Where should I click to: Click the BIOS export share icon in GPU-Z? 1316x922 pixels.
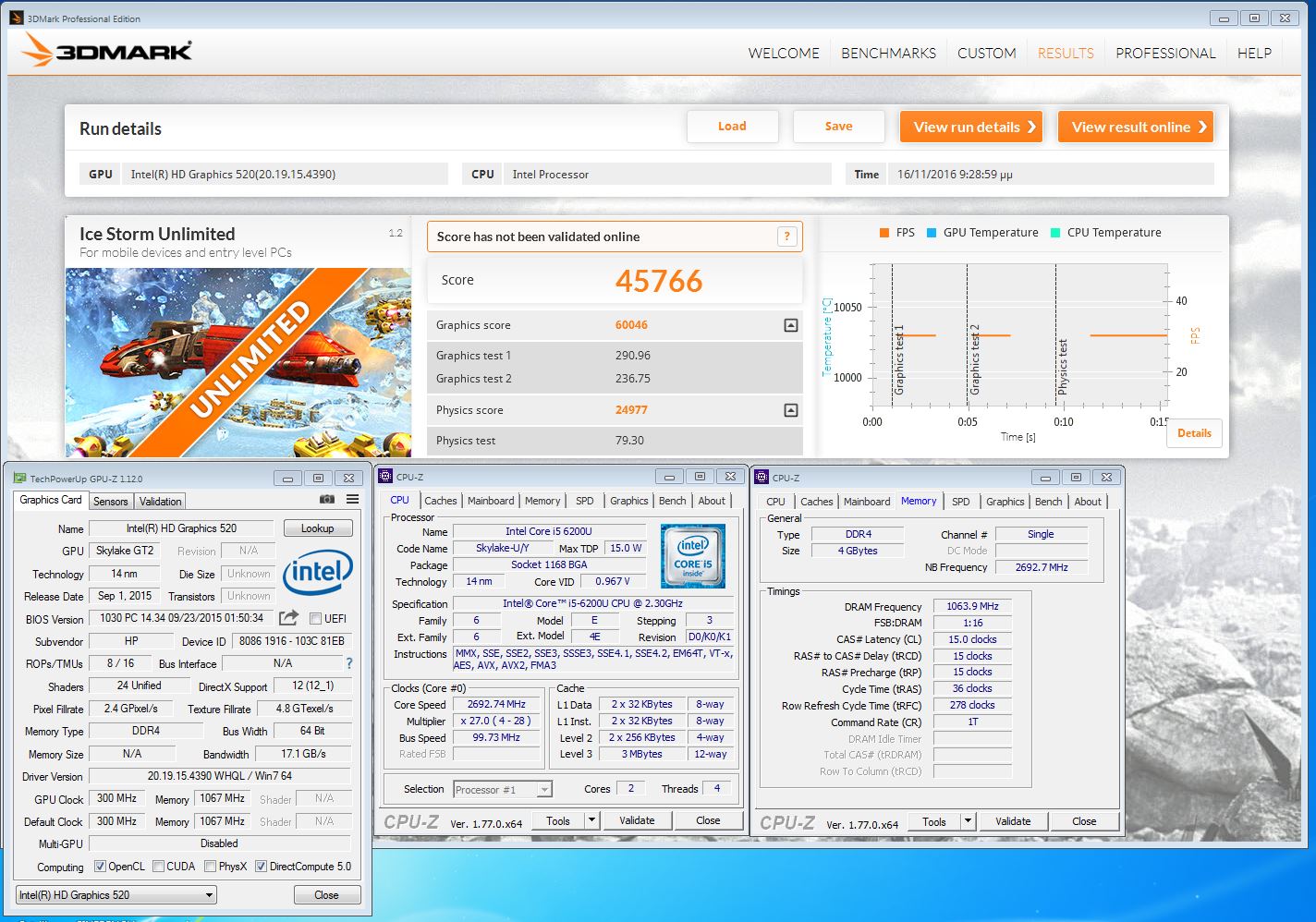289,618
